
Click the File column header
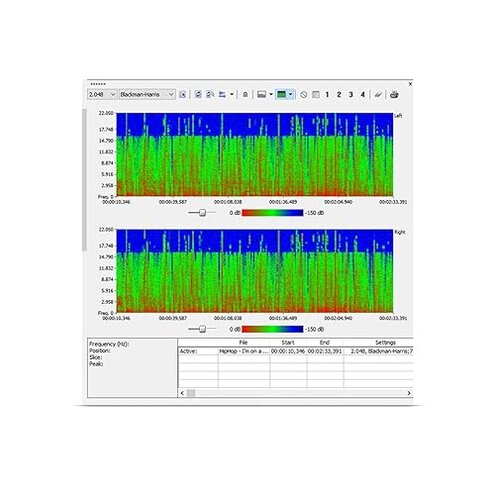(x=244, y=343)
